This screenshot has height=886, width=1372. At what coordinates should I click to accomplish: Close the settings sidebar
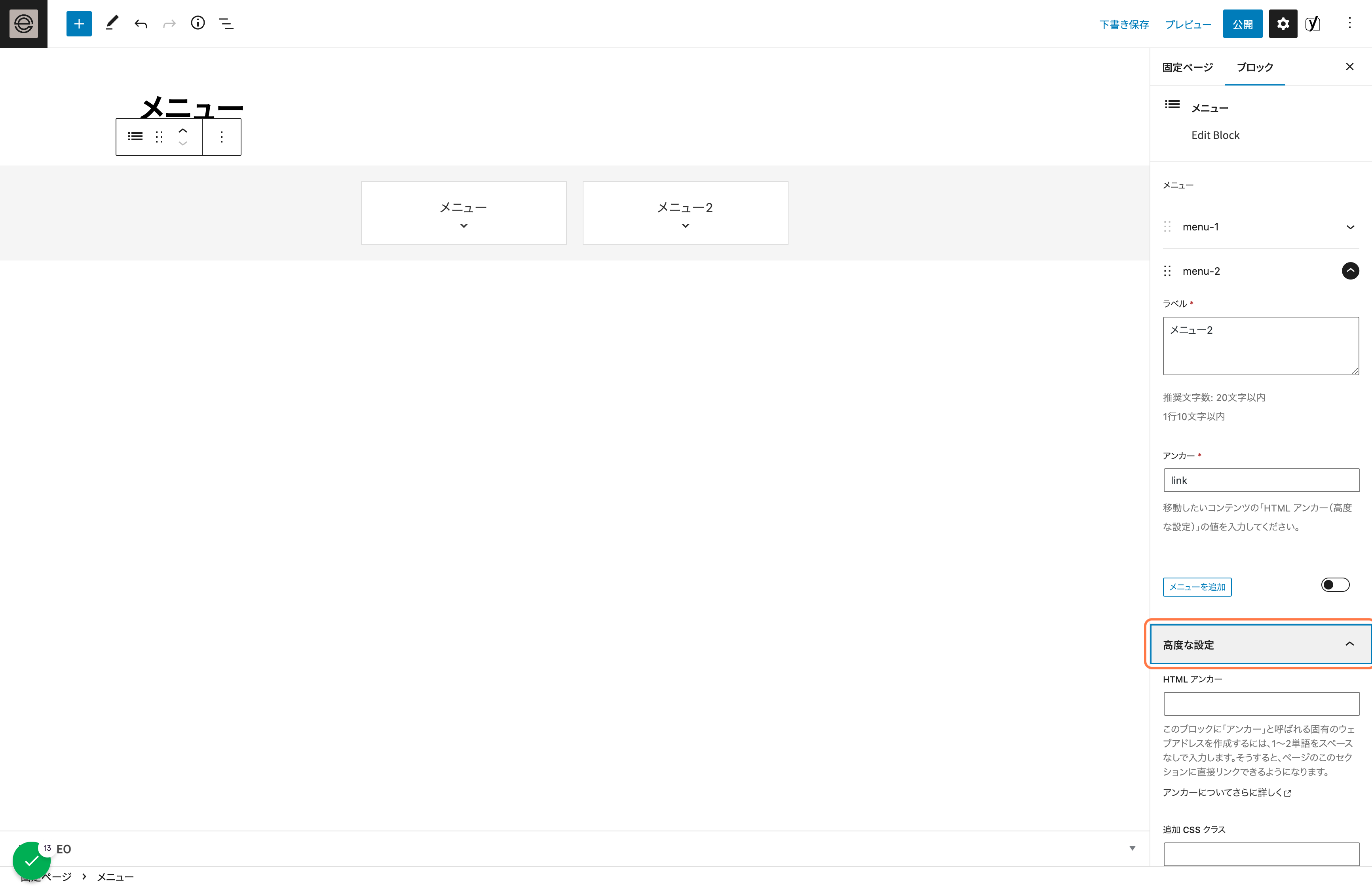(x=1349, y=67)
